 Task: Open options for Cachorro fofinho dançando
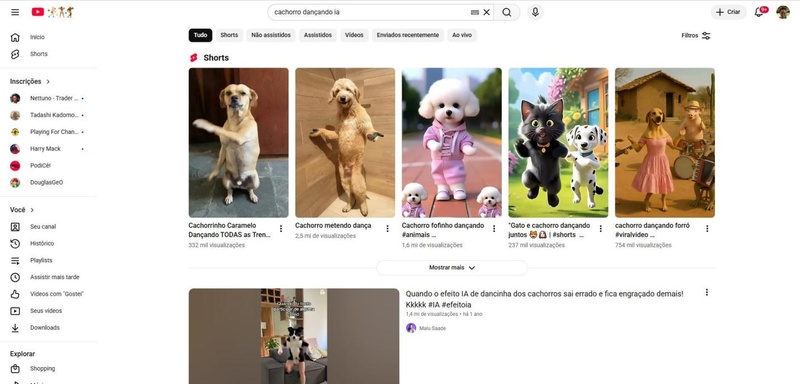click(x=494, y=228)
